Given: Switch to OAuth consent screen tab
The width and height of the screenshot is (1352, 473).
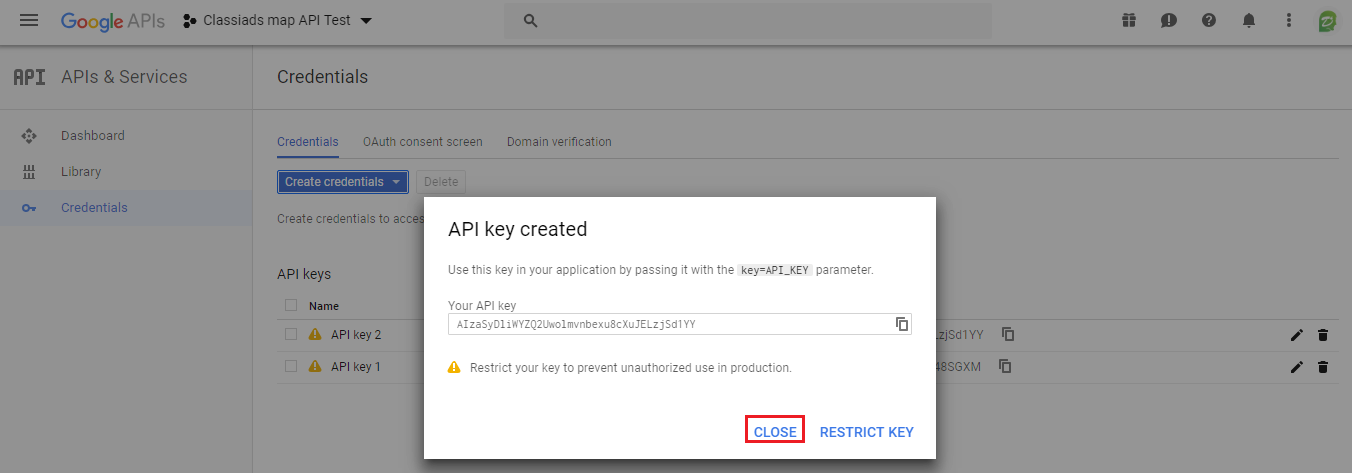Looking at the screenshot, I should tap(423, 142).
